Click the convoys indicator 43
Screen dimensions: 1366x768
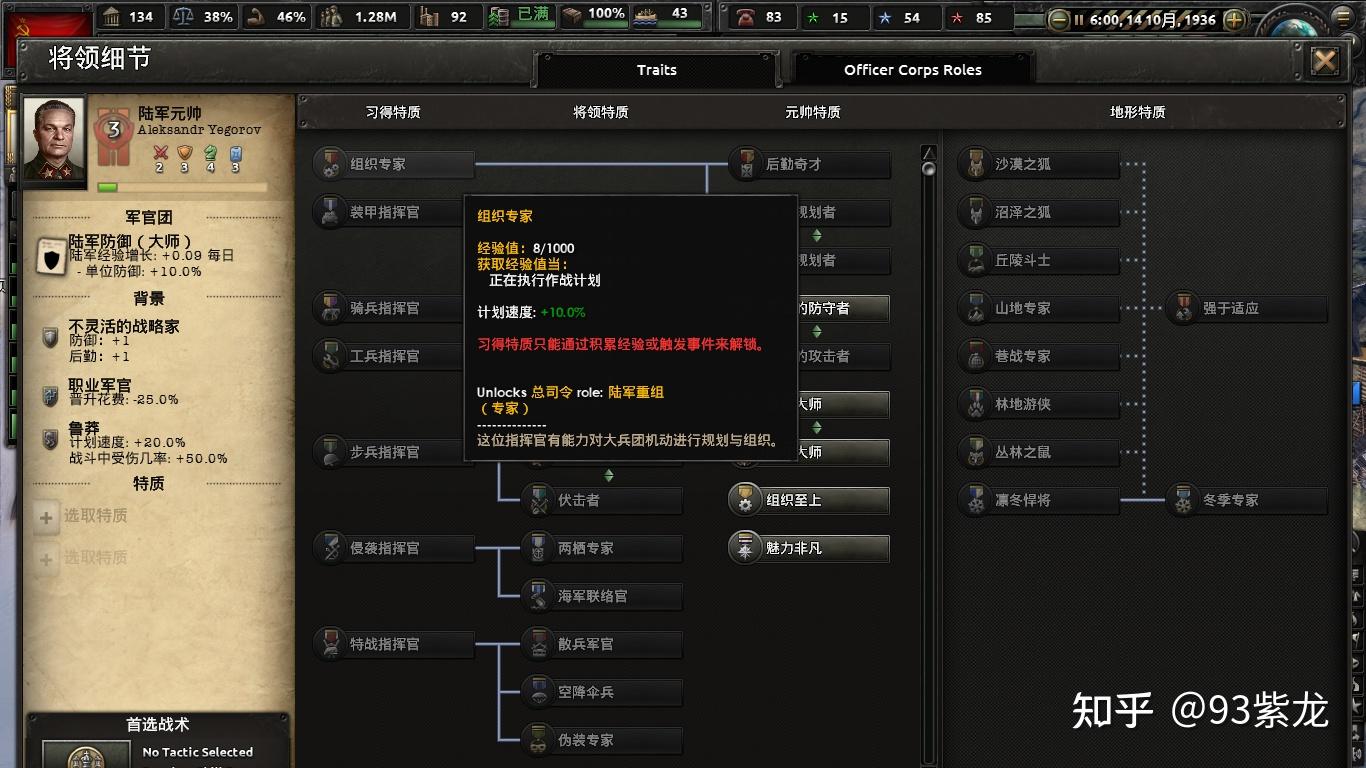point(667,15)
